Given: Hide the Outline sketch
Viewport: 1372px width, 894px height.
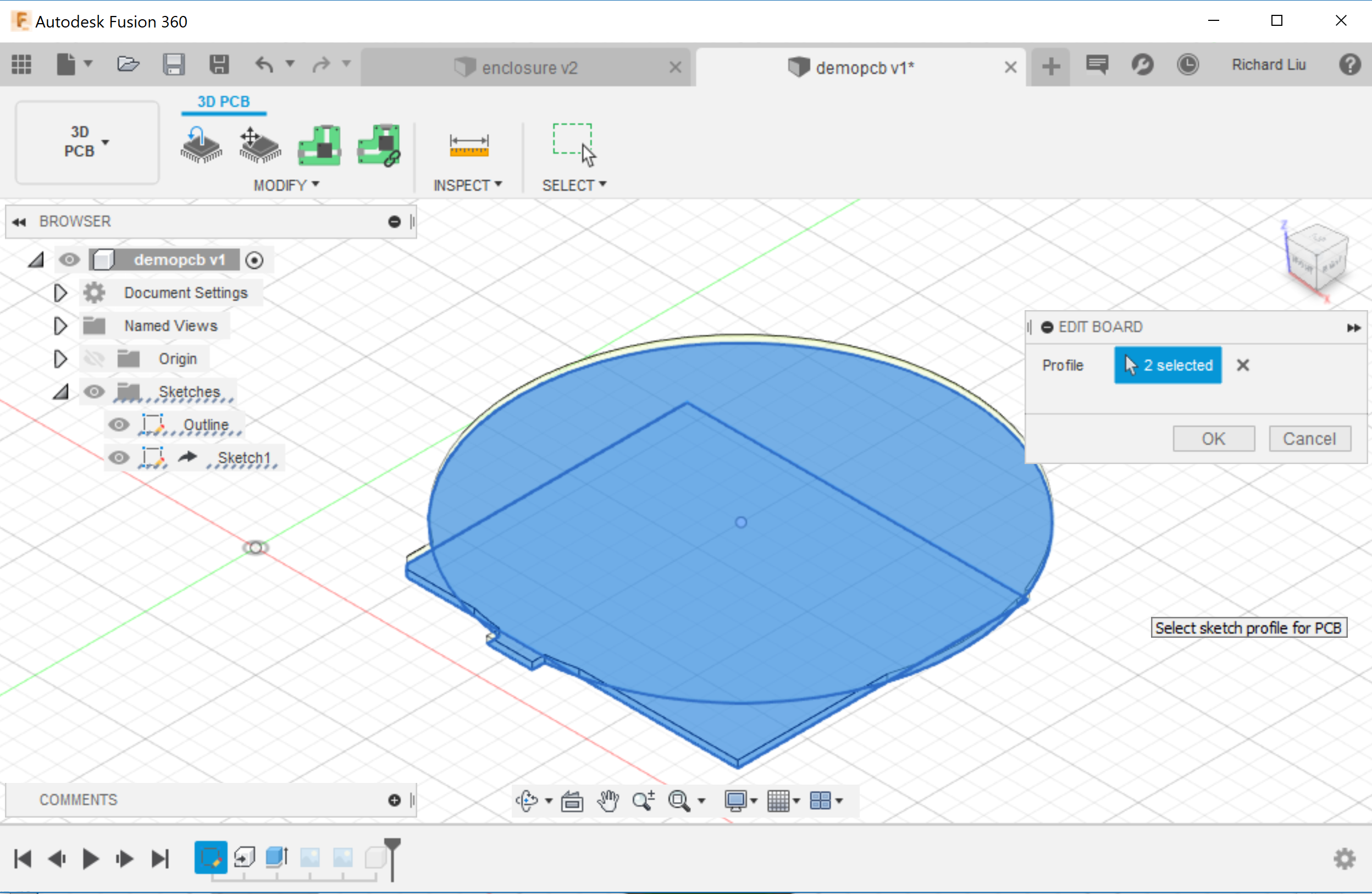Looking at the screenshot, I should [119, 424].
